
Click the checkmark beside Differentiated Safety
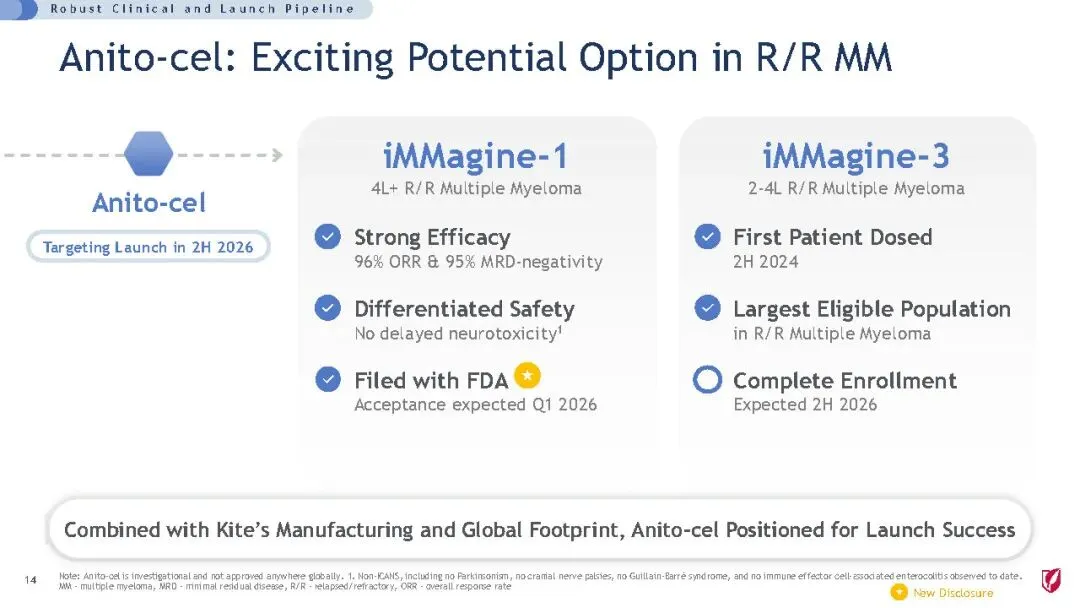328,308
